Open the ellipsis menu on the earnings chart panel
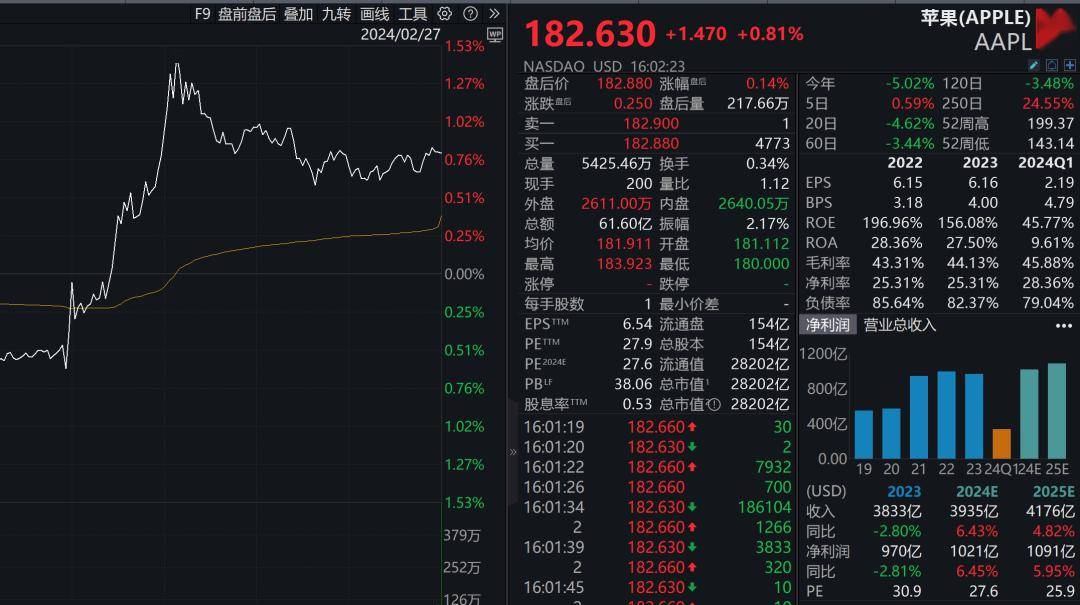Screen dimensions: 1080x605 [1063, 325]
